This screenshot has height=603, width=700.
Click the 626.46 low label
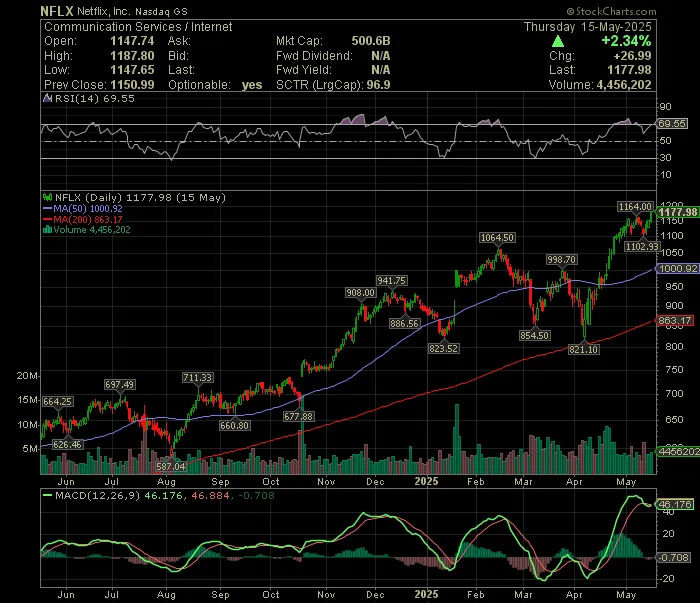point(67,445)
